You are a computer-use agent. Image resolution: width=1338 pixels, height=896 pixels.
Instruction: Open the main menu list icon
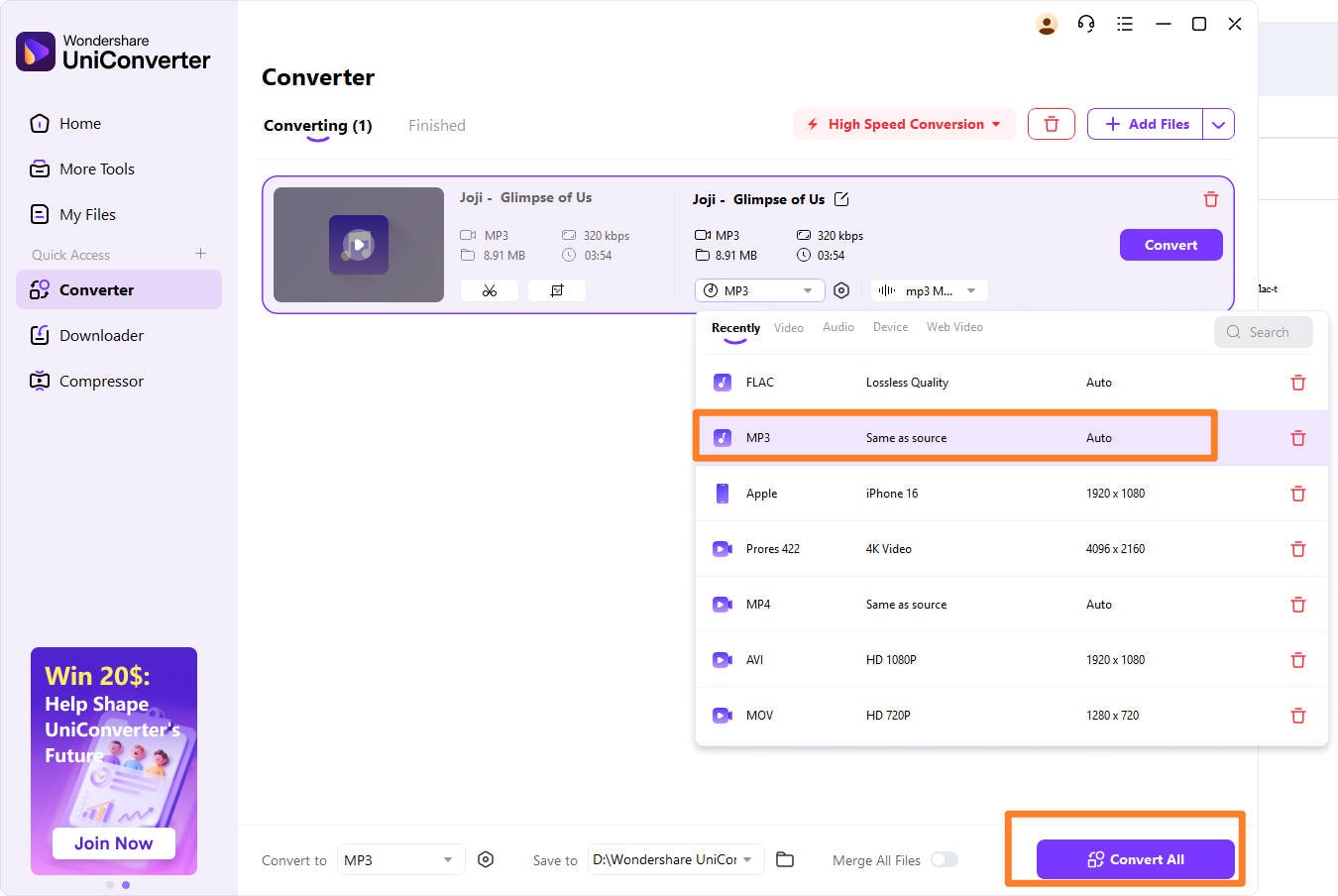[1125, 24]
